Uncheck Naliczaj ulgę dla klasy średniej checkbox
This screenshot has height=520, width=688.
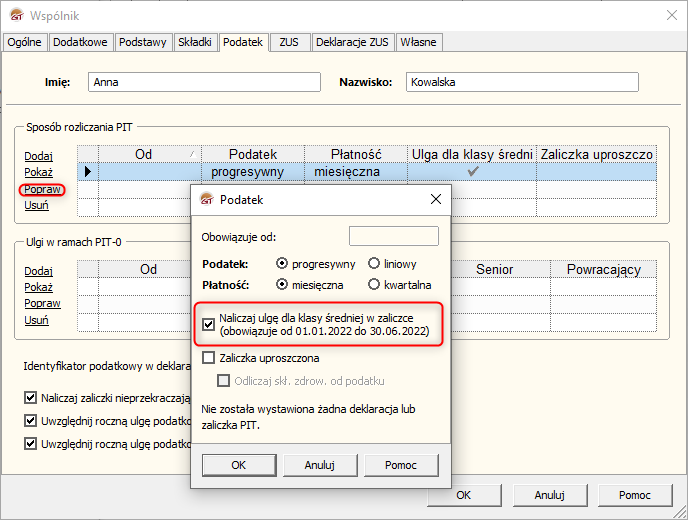[x=208, y=324]
